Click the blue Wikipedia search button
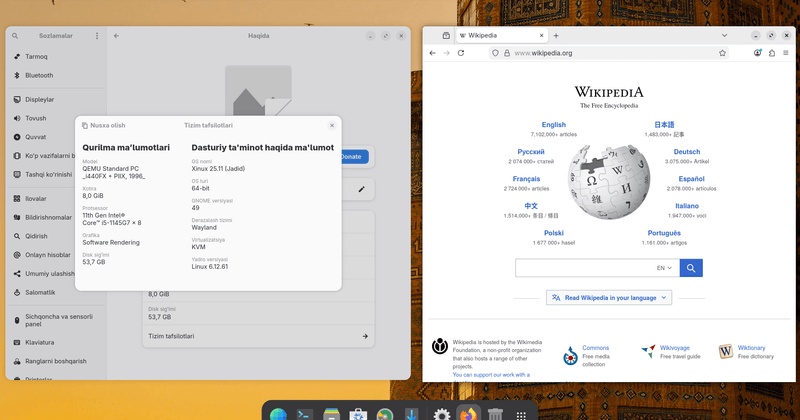800x420 pixels. 691,268
